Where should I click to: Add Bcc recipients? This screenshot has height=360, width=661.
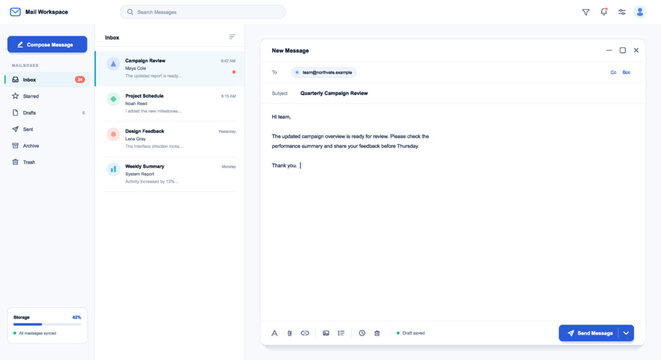(x=626, y=73)
